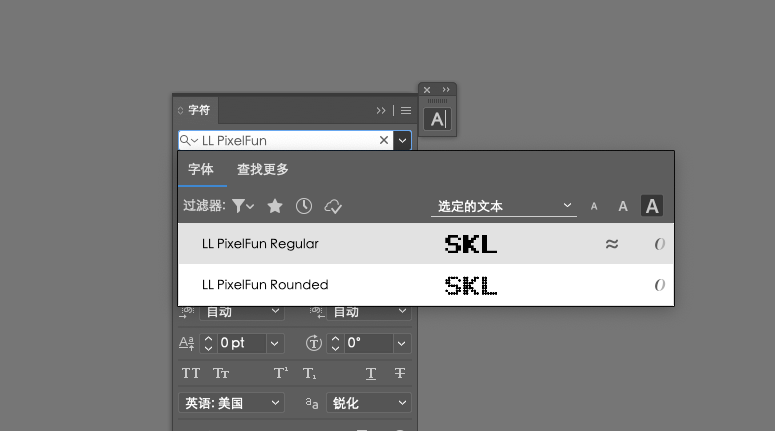Click the character rotation 0° field
This screenshot has height=431, width=775.
pos(369,343)
